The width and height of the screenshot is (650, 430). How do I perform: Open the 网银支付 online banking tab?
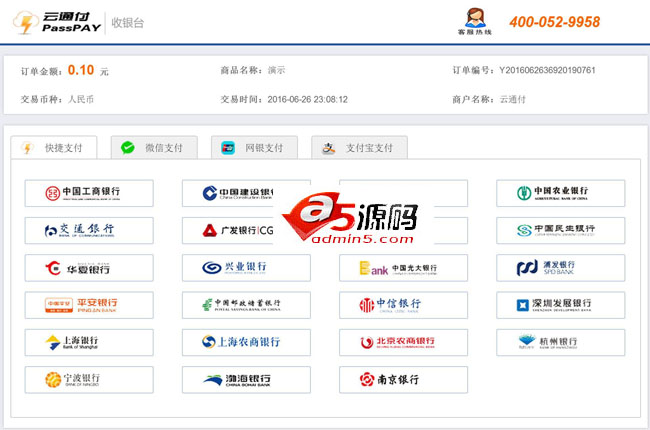tap(254, 148)
